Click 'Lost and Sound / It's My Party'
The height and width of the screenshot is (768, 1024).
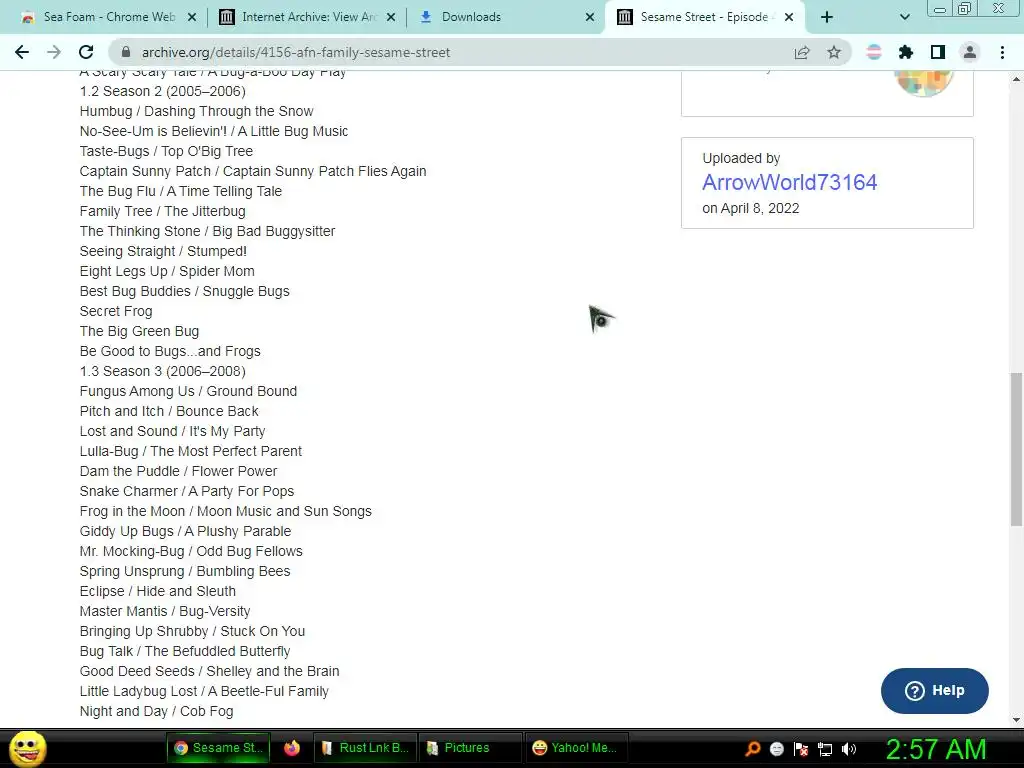(x=172, y=431)
